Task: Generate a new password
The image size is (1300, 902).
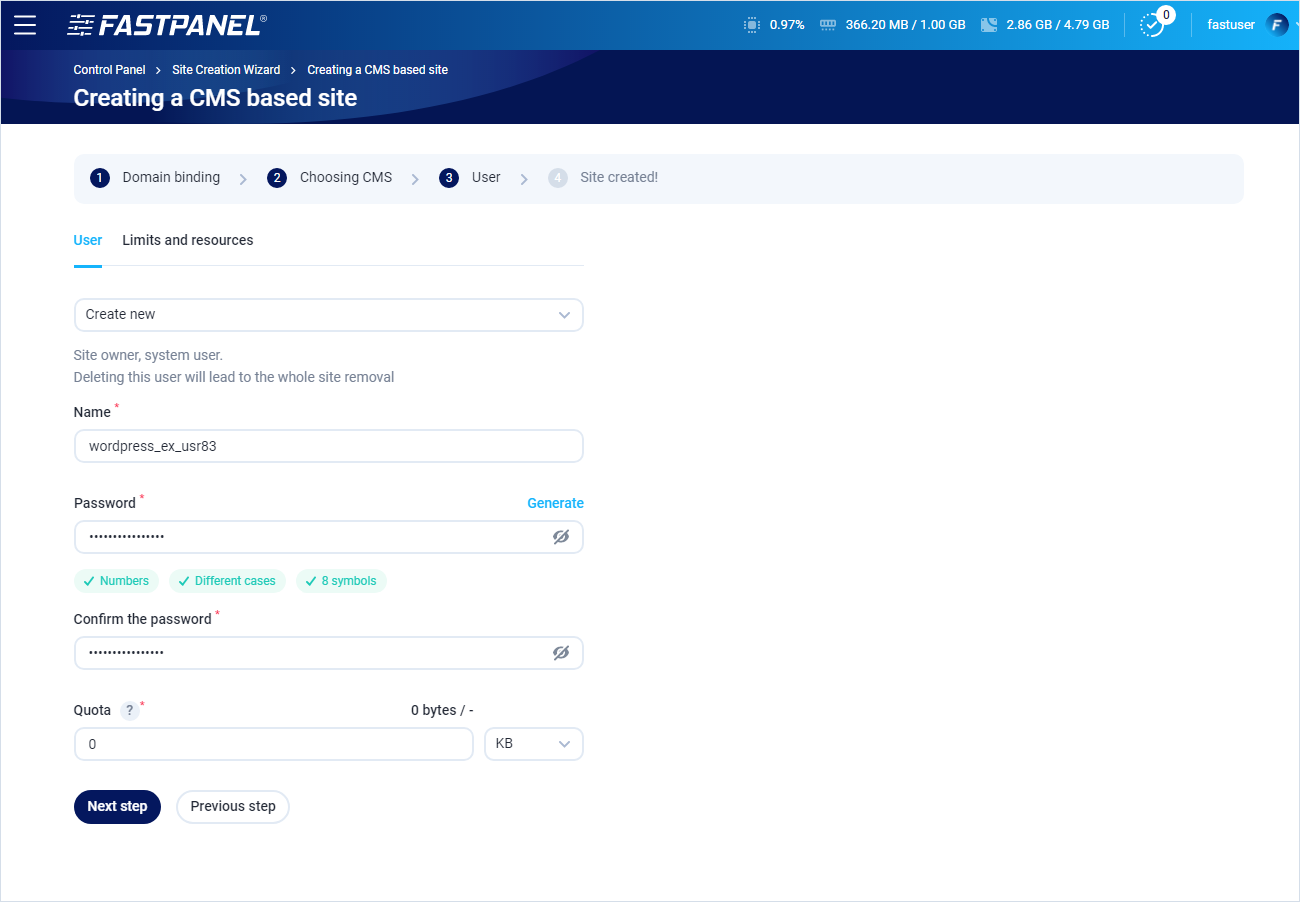Action: (555, 503)
